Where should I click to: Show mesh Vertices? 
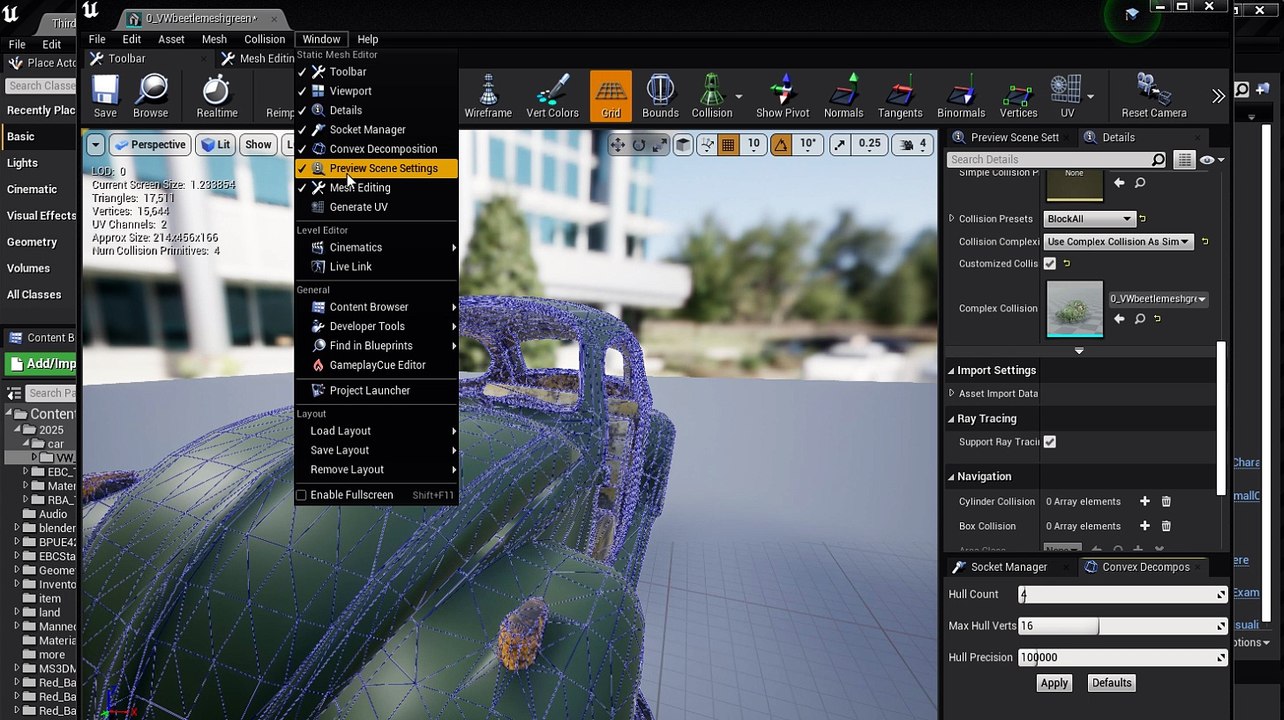click(1019, 97)
